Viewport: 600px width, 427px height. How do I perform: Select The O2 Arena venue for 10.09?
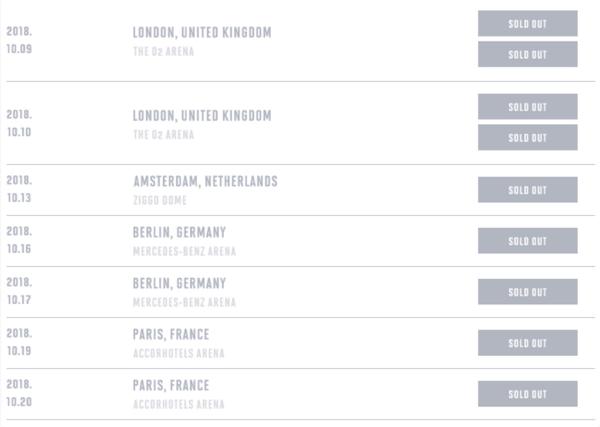163,51
